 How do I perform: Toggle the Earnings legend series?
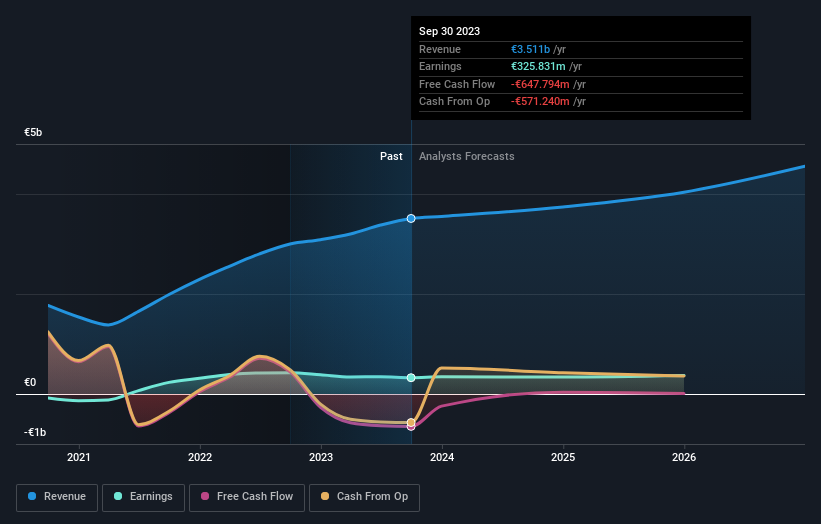click(143, 497)
